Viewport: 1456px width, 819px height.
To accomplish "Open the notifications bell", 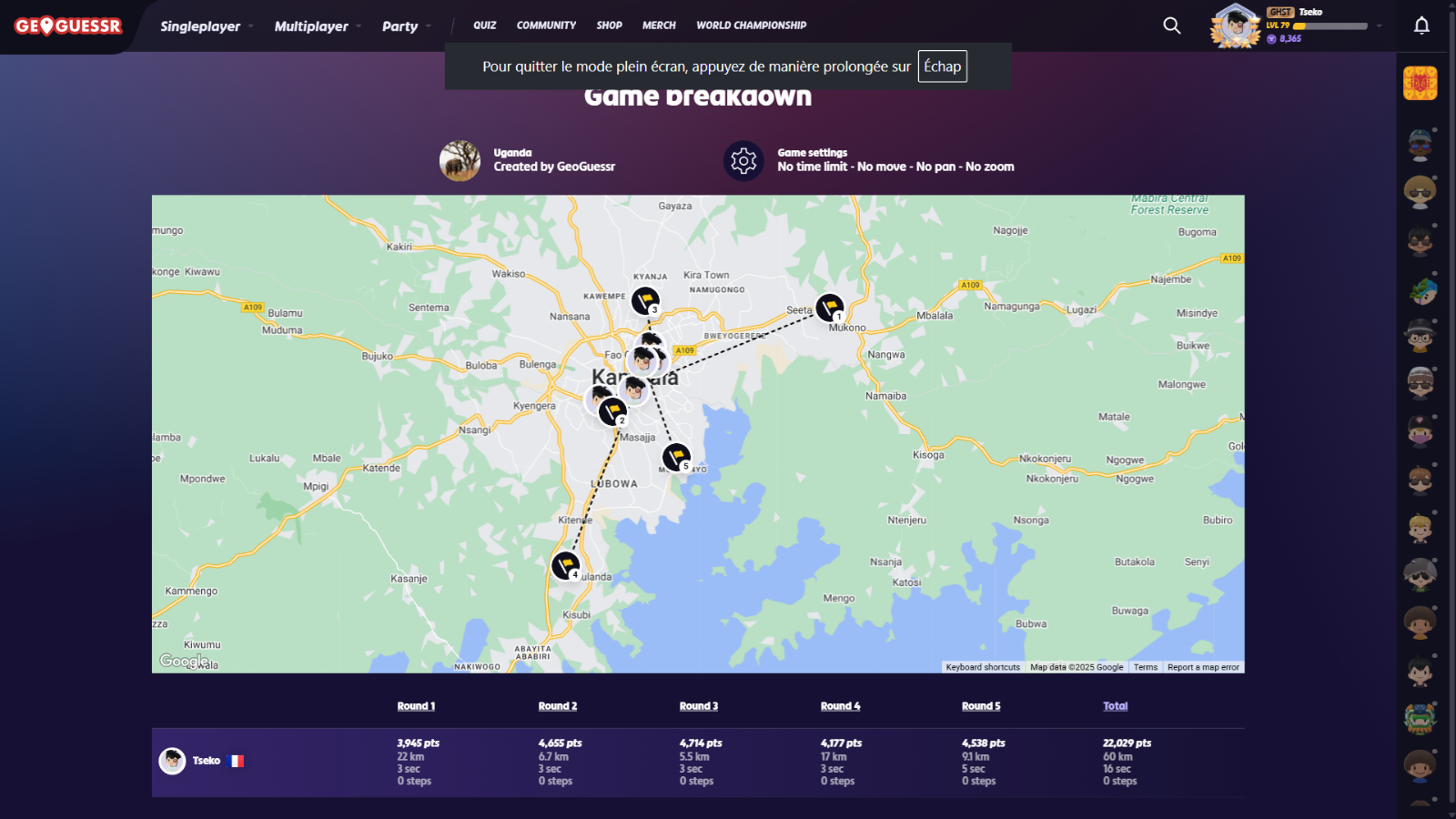I will (x=1421, y=25).
